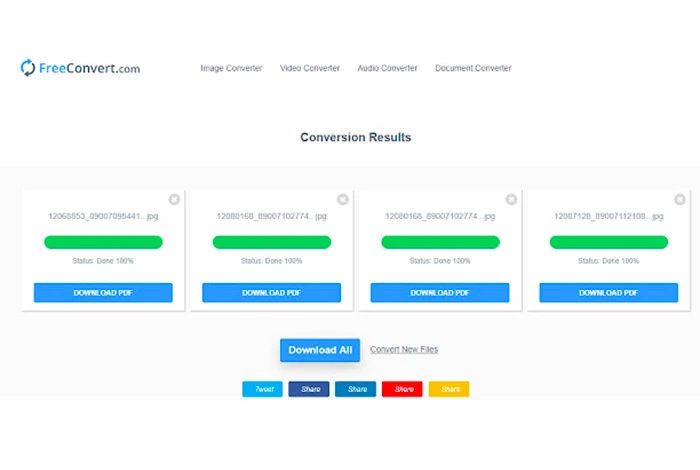Viewport: 700px width, 470px height.
Task: Click the yellow Share button
Action: pyautogui.click(x=449, y=389)
